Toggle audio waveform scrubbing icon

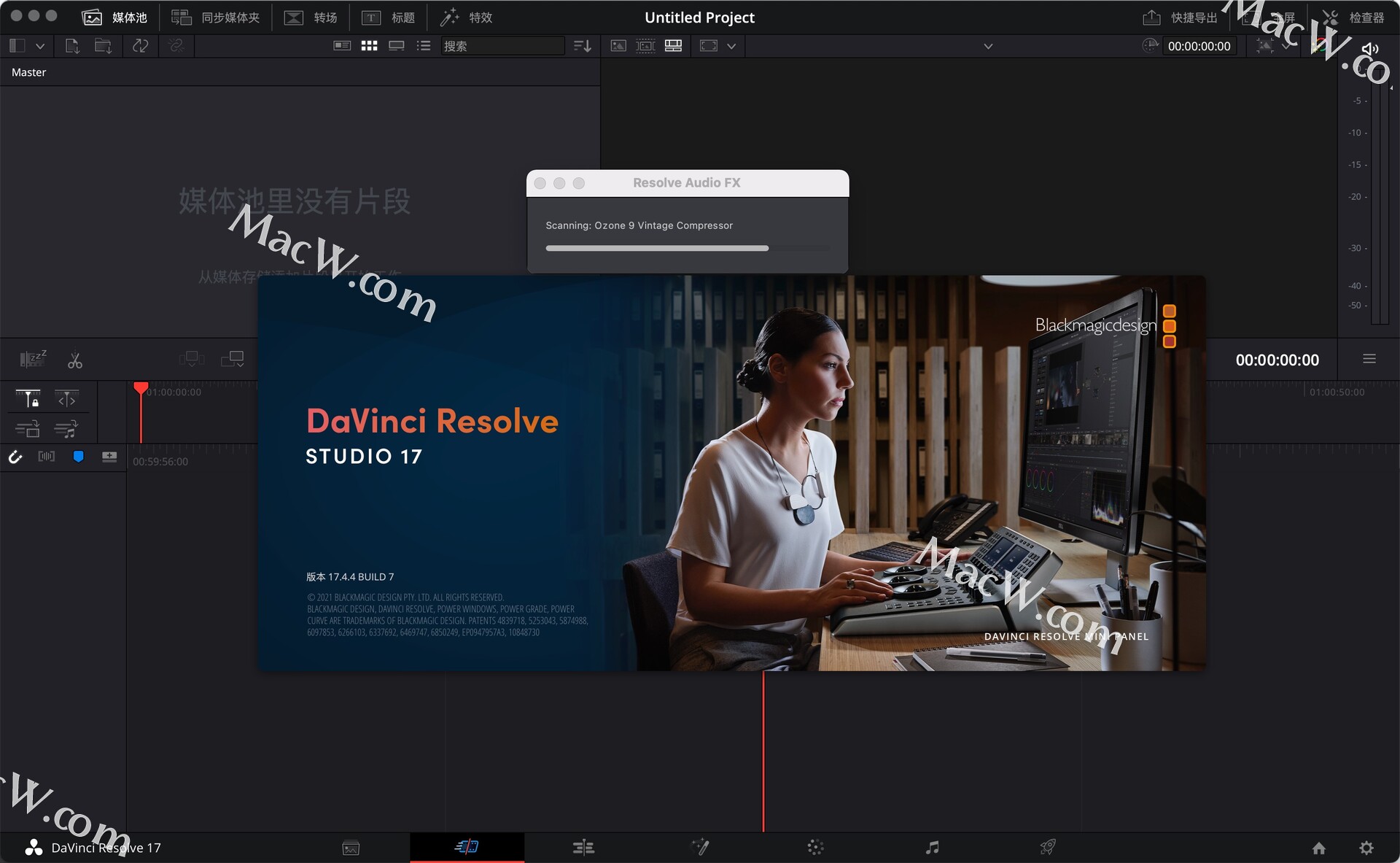(47, 457)
